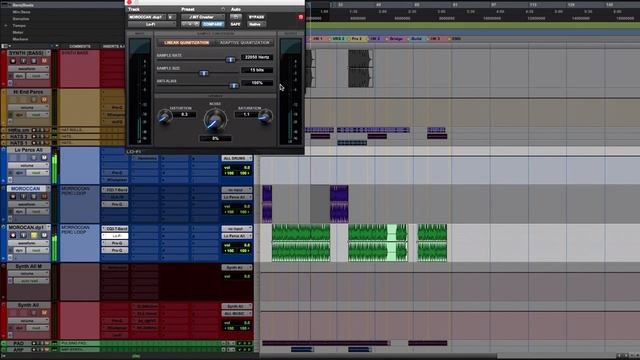This screenshot has height=360, width=640.
Task: Open the Lo-Fi plug-in selector in plug-in header
Action: coord(151,24)
